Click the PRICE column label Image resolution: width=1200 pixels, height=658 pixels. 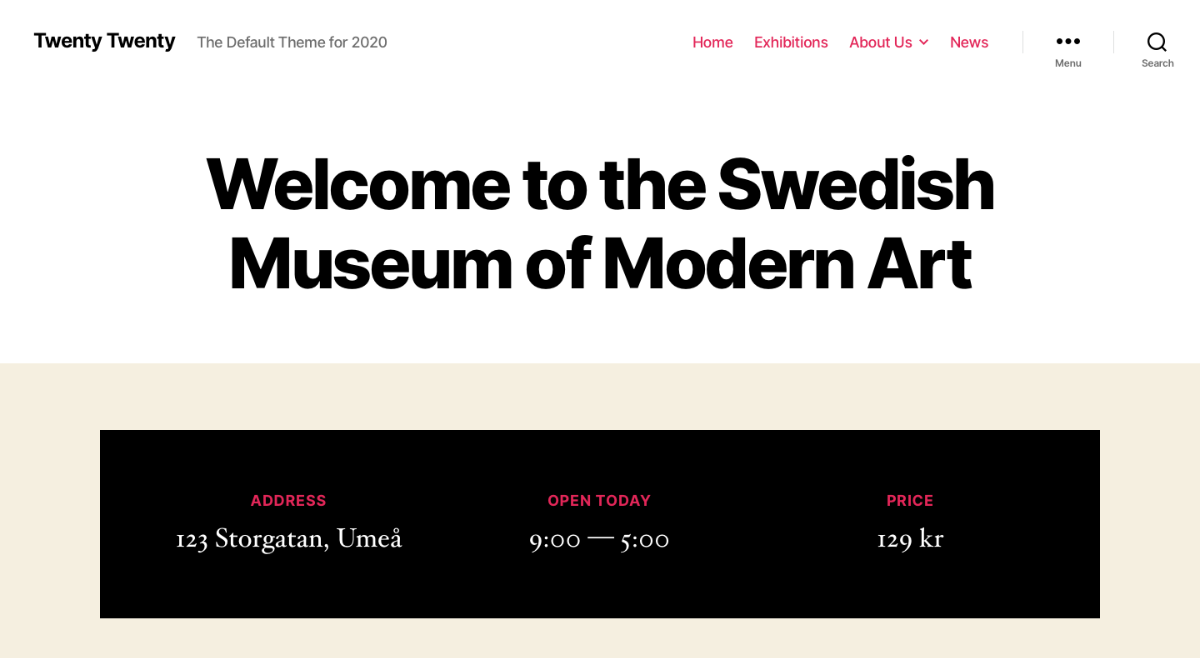click(910, 500)
